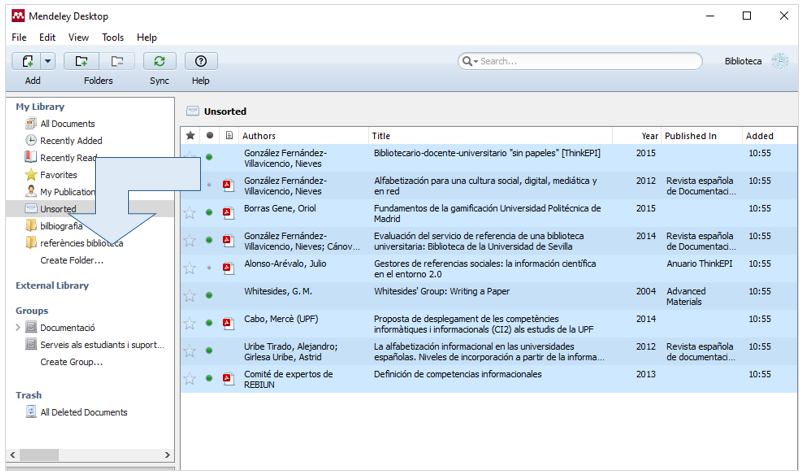
Task: Toggle favorite star for Uribe Tirado row
Action: pos(190,351)
